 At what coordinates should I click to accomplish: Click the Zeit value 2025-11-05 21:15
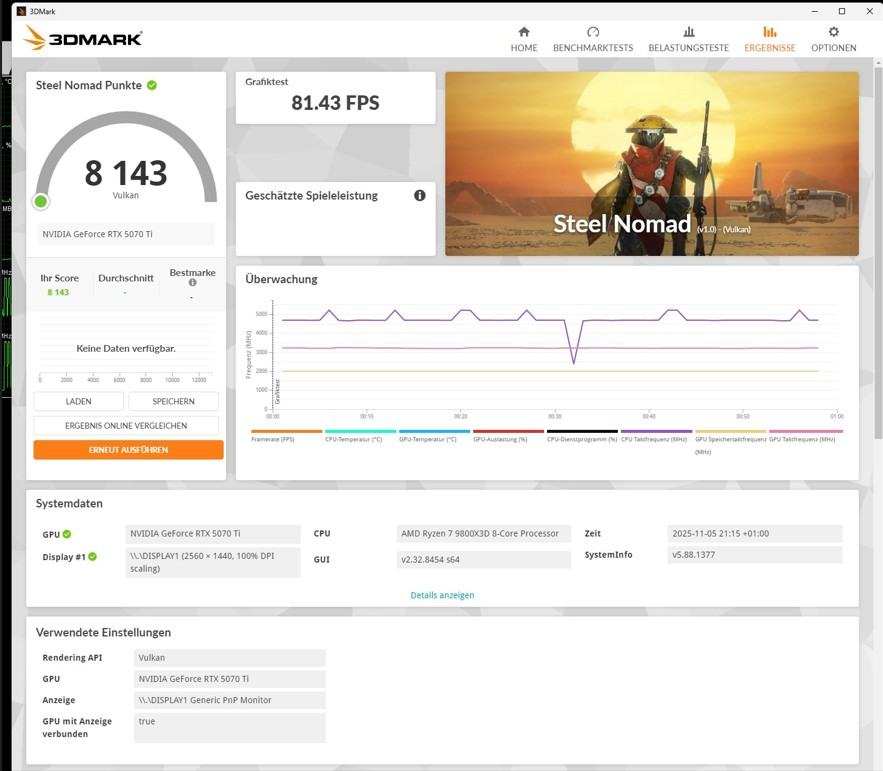[755, 534]
